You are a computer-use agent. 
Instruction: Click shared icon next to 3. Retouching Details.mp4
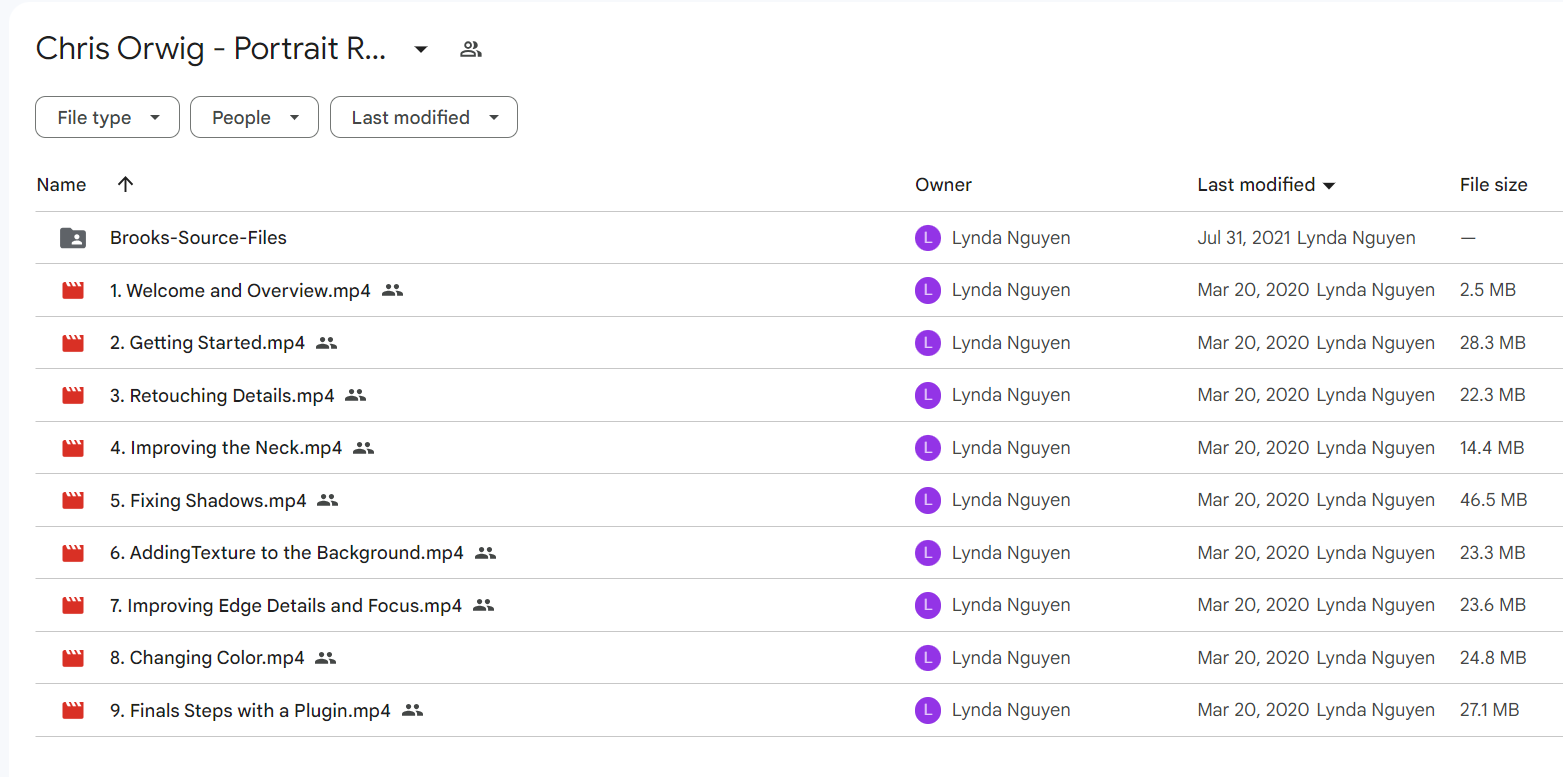356,395
